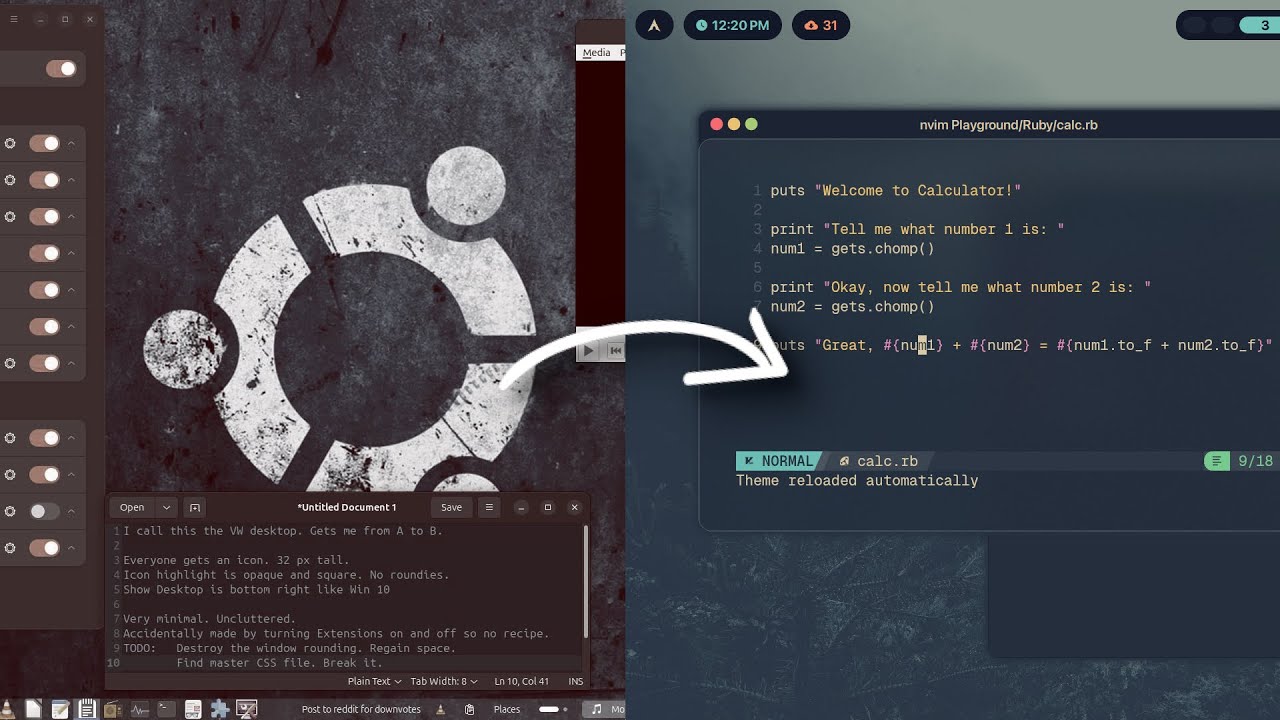Open the hamburger menu in the text editor
The image size is (1280, 720).
click(489, 507)
